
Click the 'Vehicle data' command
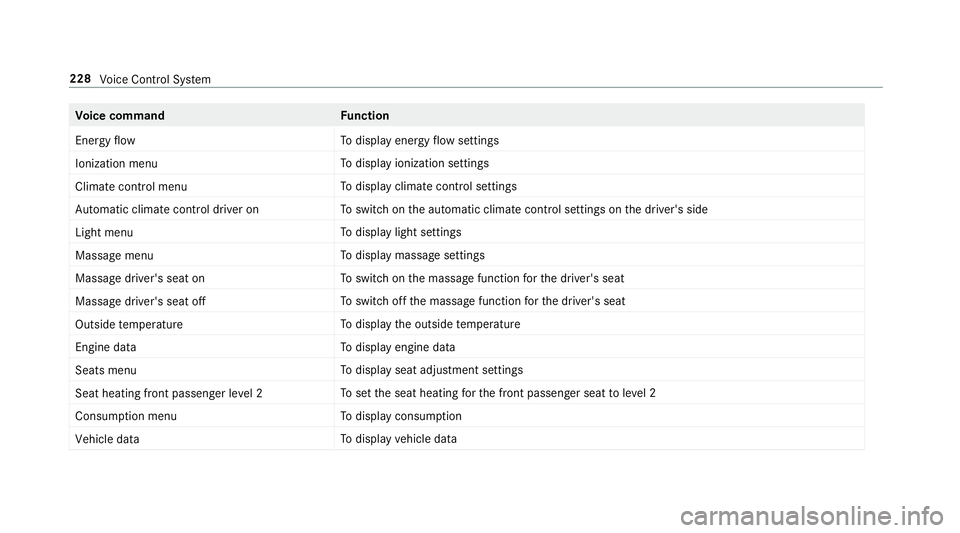tap(107, 439)
